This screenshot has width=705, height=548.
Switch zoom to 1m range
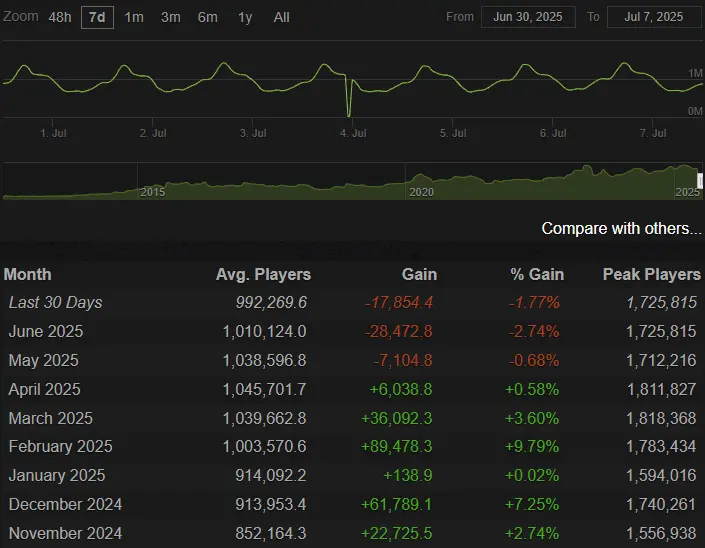click(133, 17)
